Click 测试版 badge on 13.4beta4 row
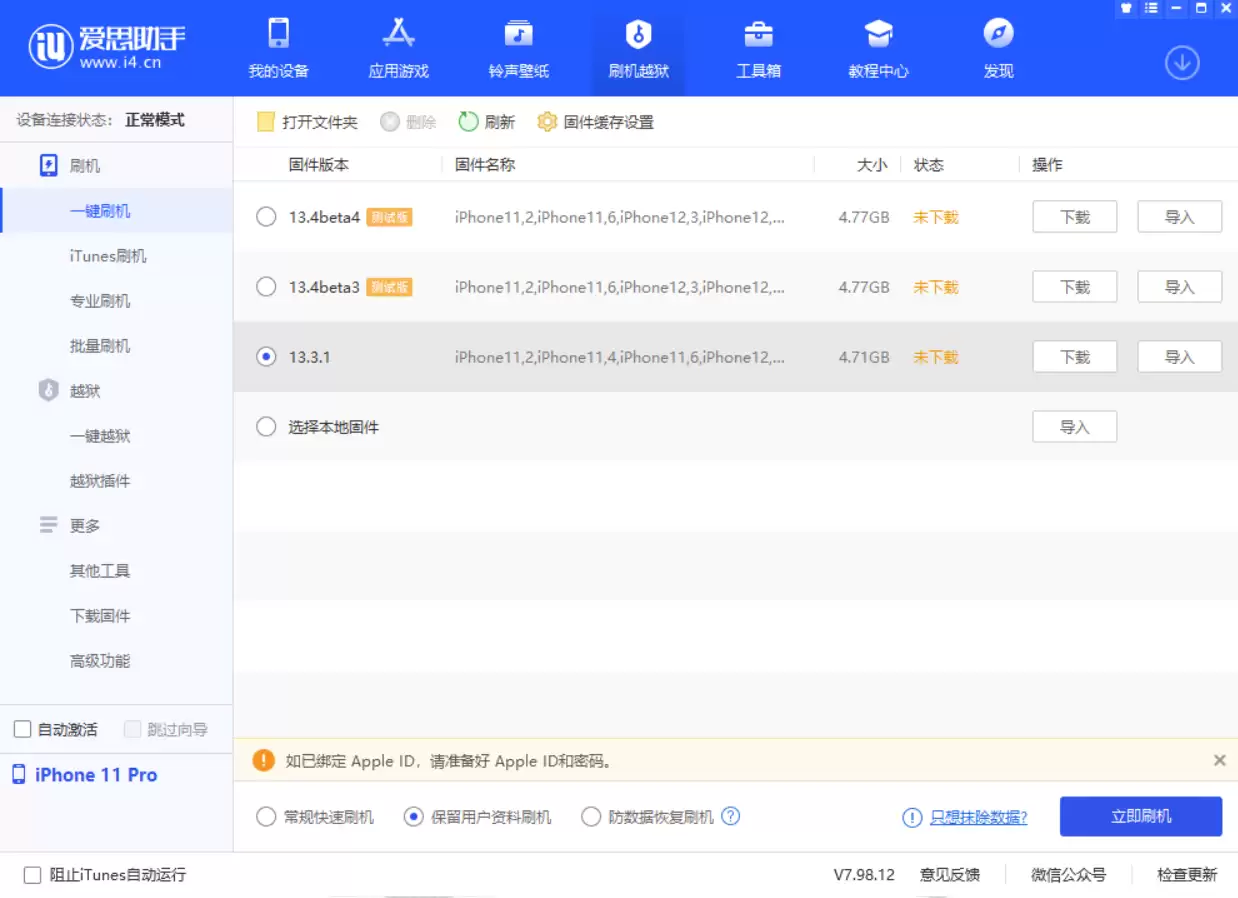The width and height of the screenshot is (1238, 898). click(390, 217)
